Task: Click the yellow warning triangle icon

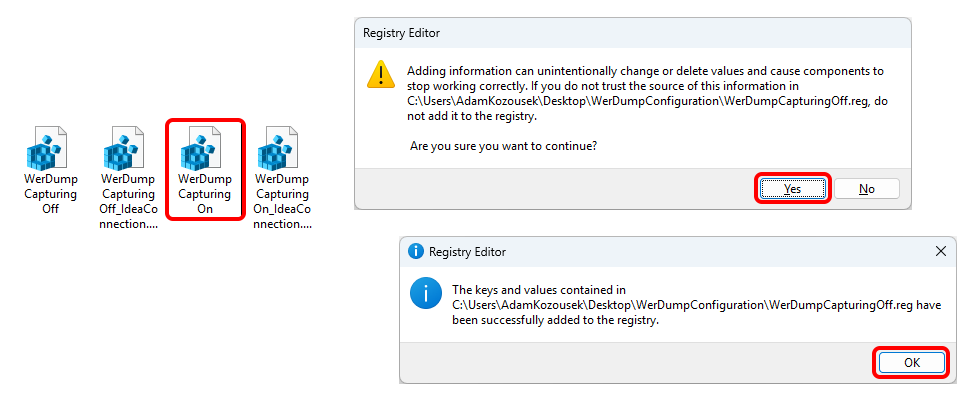Action: (x=381, y=74)
